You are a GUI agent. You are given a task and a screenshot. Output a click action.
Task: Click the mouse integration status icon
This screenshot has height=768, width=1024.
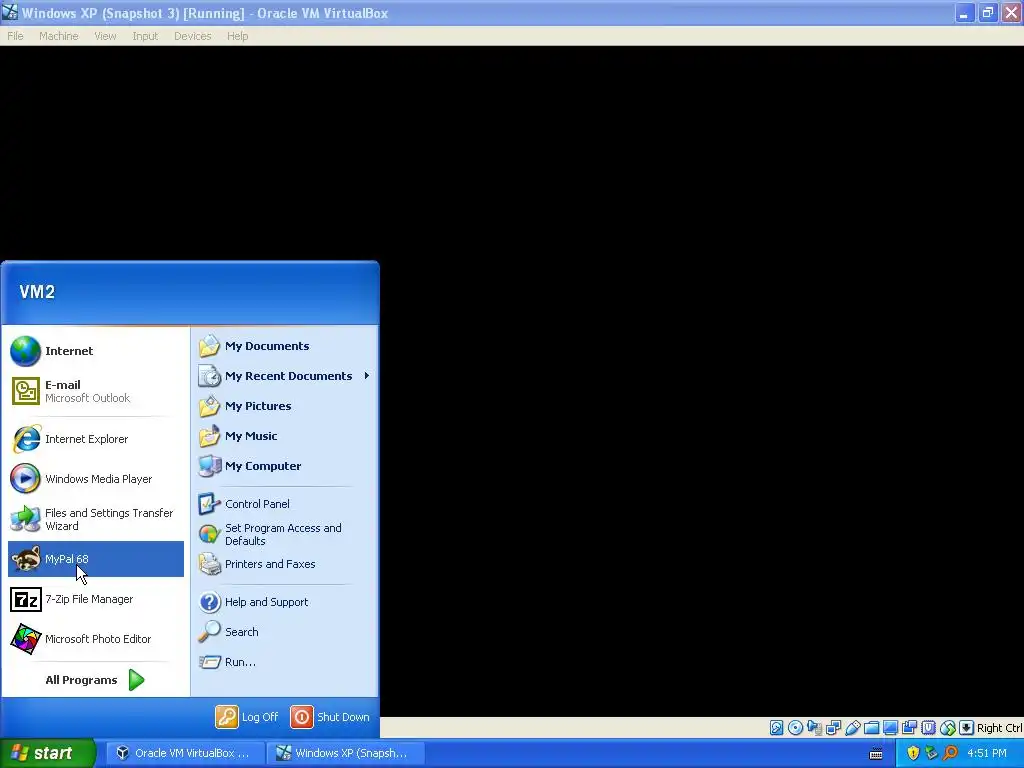[x=948, y=728]
